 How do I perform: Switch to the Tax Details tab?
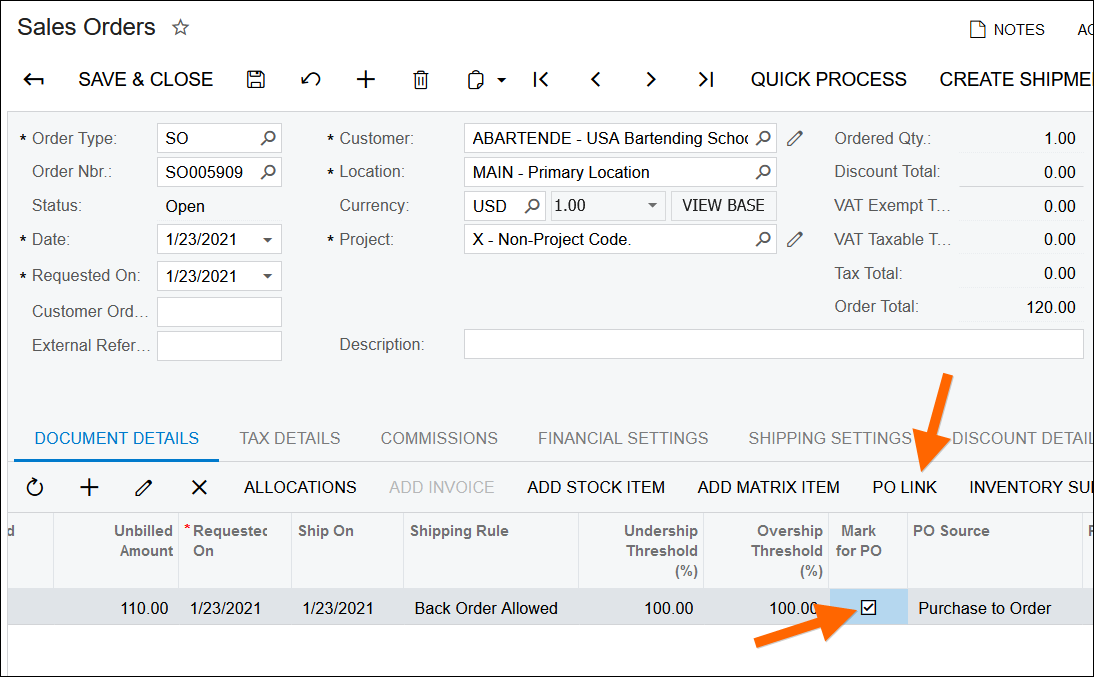point(289,438)
